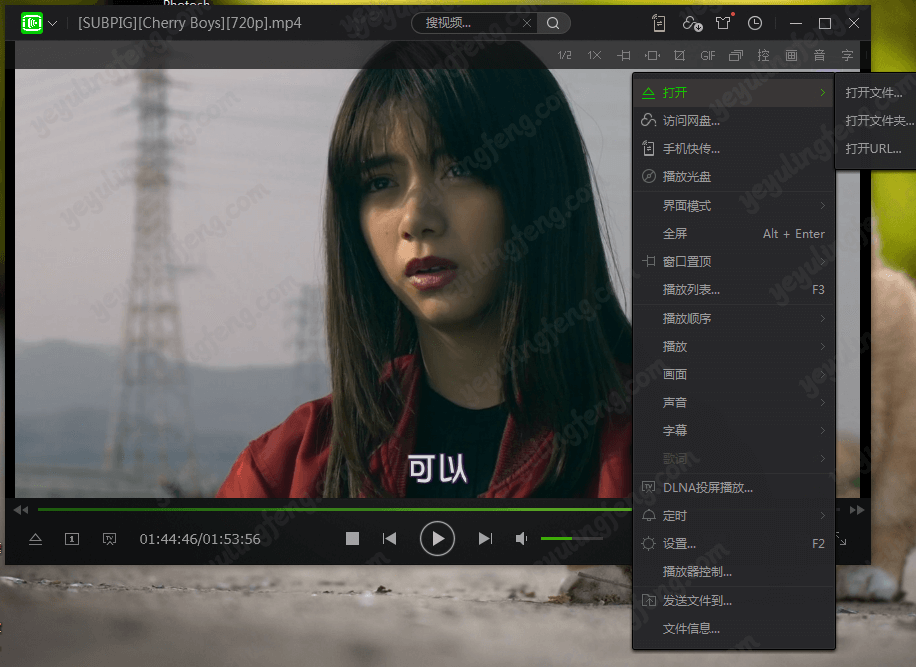Viewport: 916px width, 667px height.
Task: Adjust the green volume slider
Action: click(x=571, y=539)
